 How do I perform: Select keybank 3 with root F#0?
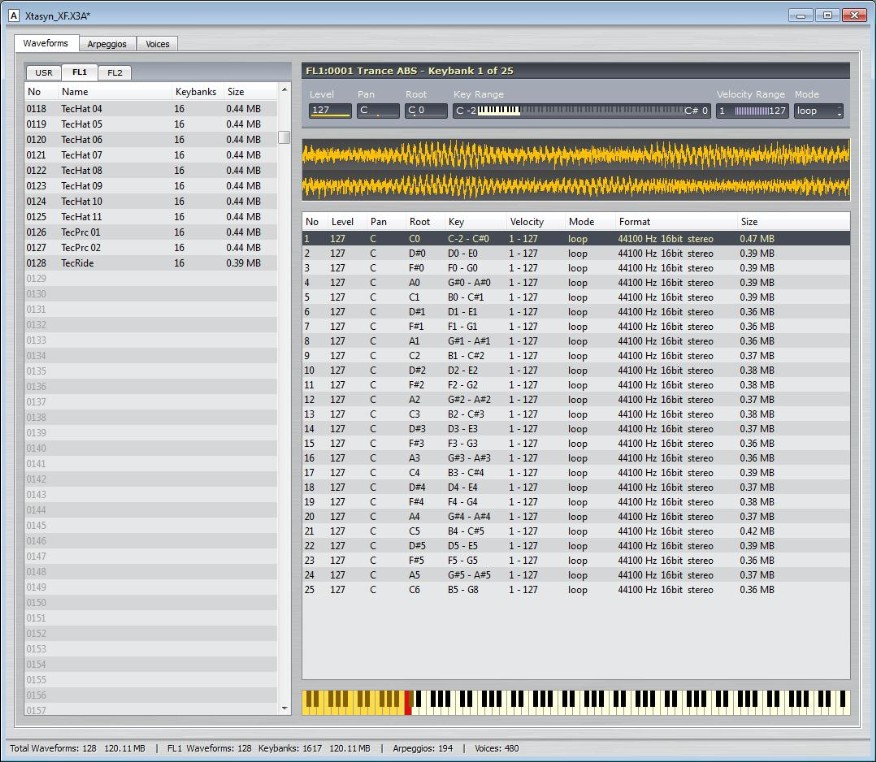(x=576, y=268)
